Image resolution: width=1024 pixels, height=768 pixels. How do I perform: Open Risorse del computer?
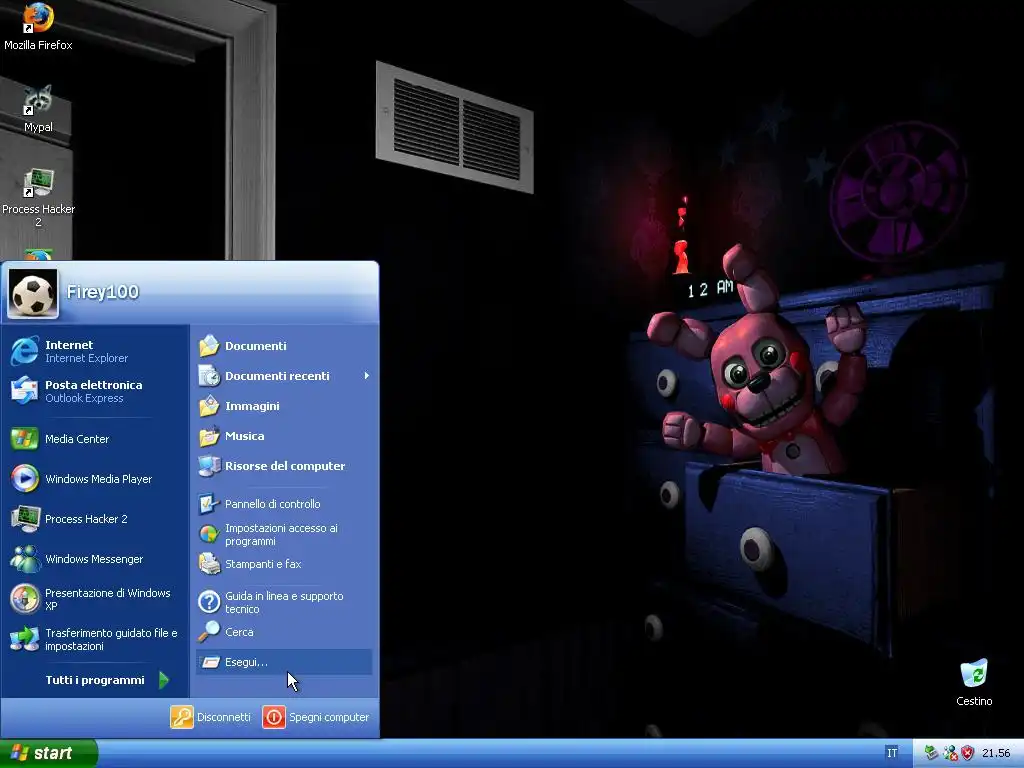coord(284,466)
